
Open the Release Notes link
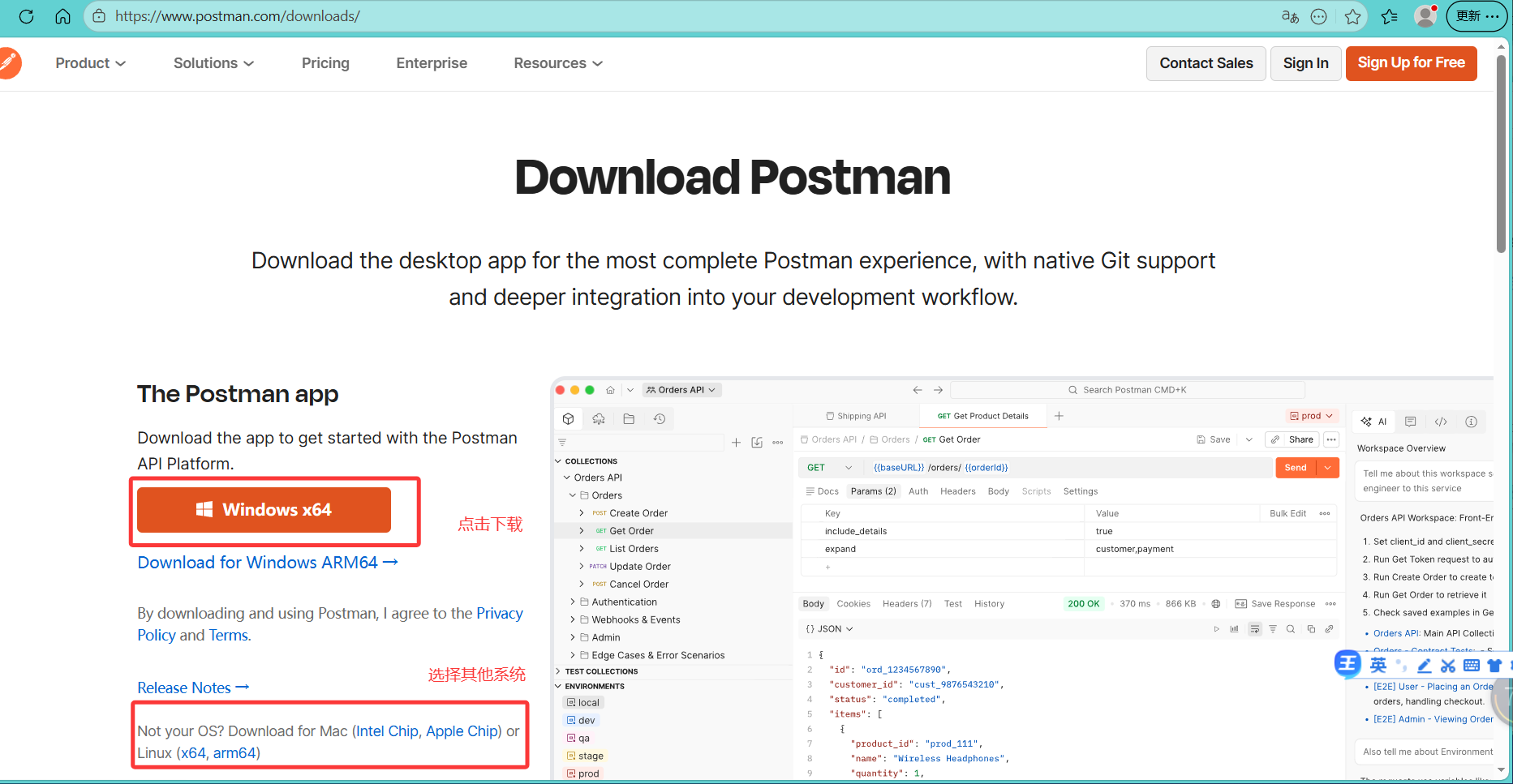point(193,688)
